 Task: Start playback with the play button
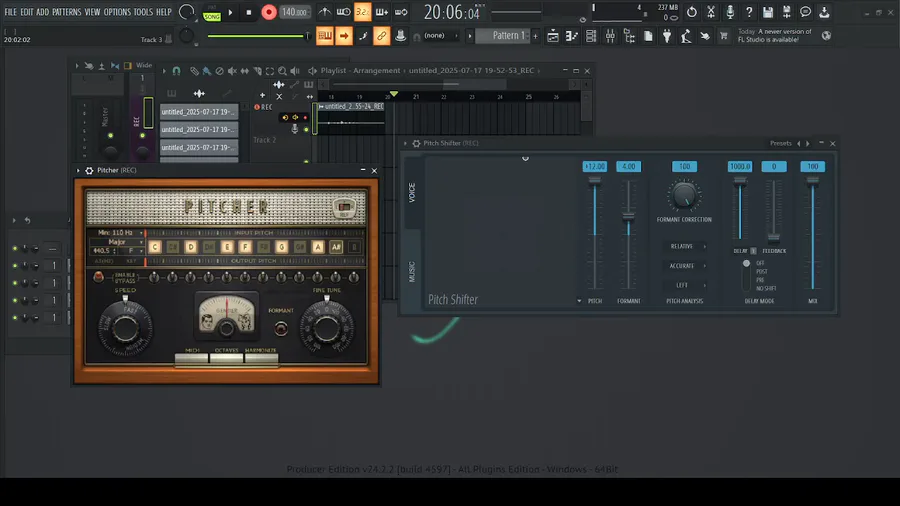pos(230,12)
